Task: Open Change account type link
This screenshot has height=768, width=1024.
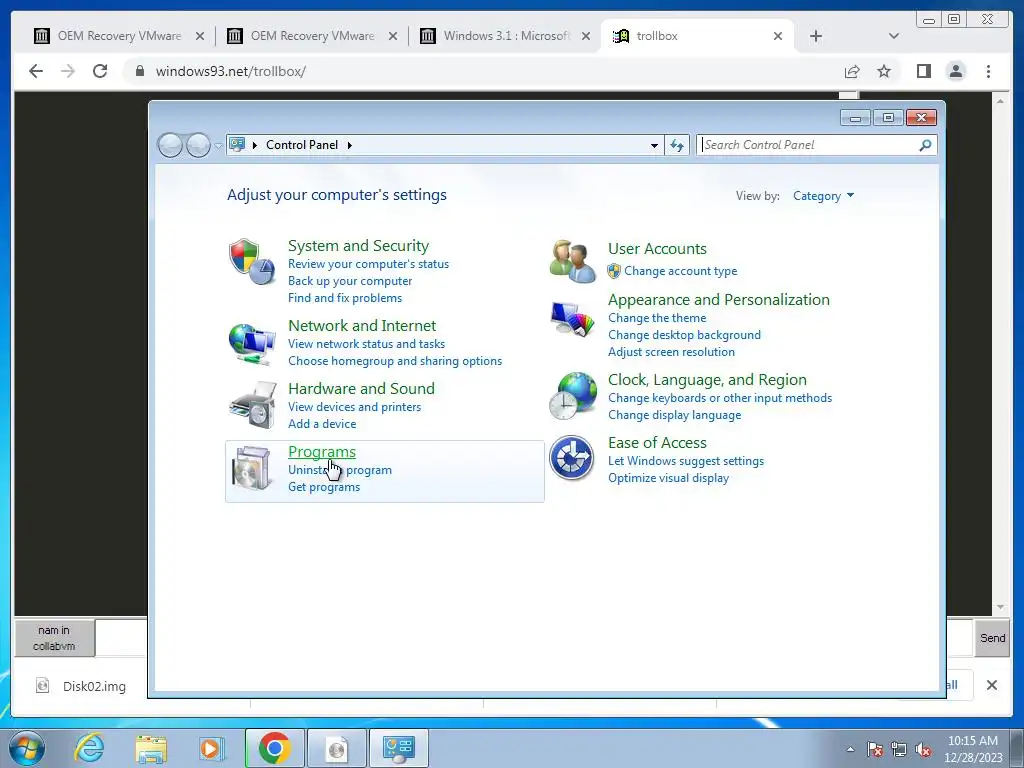Action: click(x=680, y=271)
